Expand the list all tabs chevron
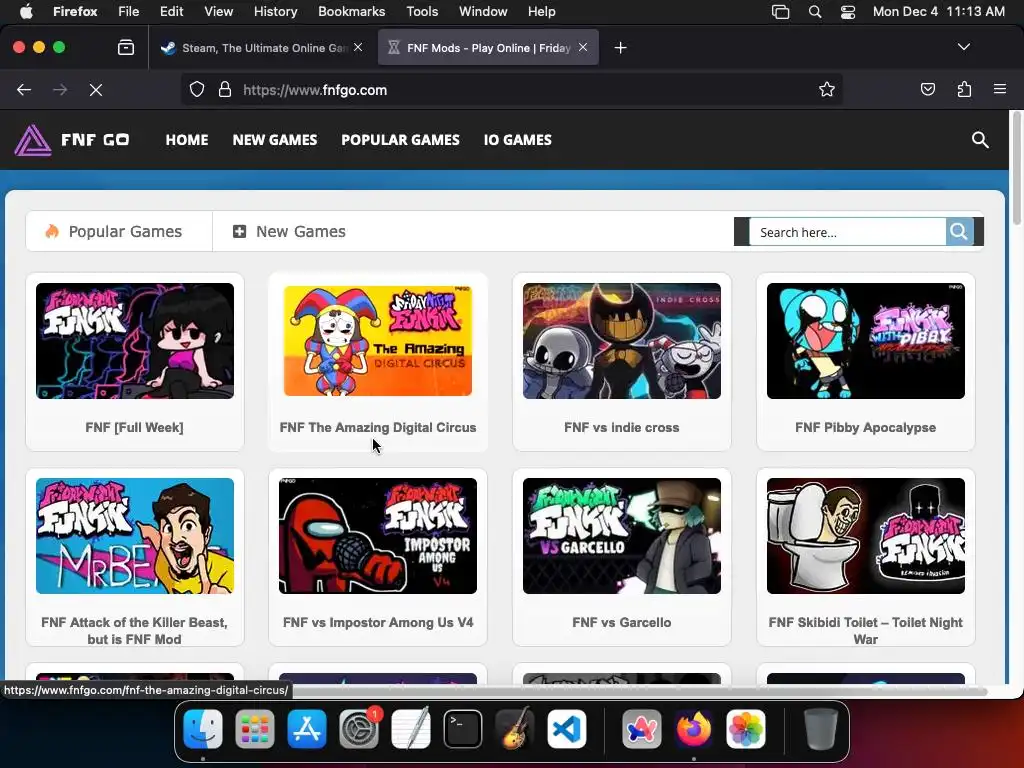1024x768 pixels. coord(963,47)
